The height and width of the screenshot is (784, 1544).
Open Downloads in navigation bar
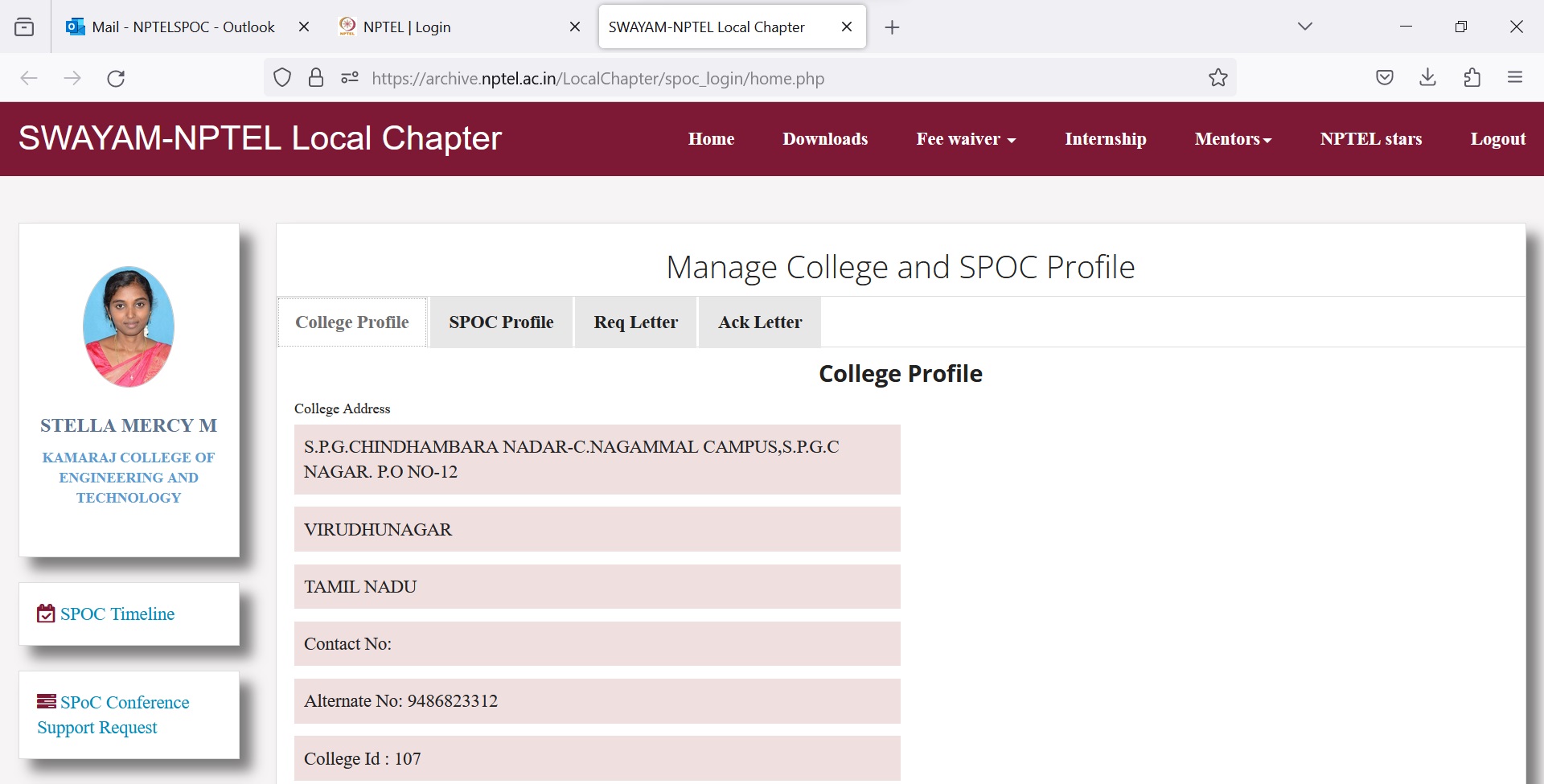[x=825, y=139]
